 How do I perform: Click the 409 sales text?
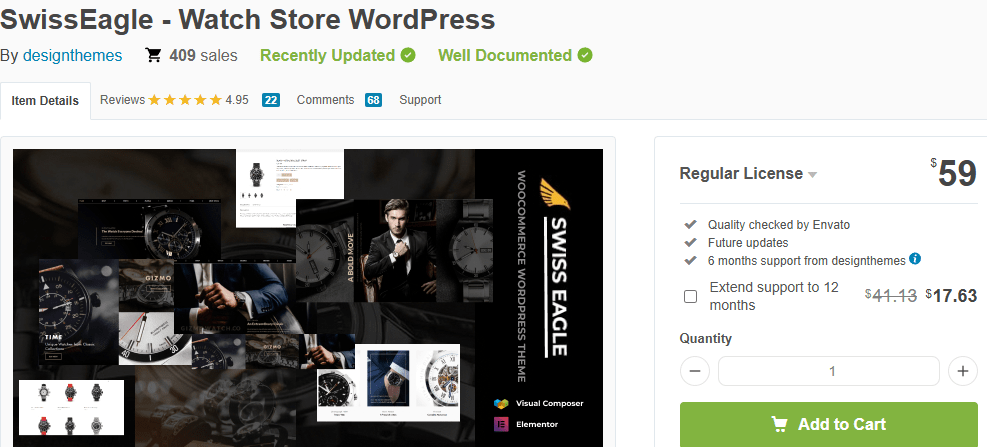[203, 55]
